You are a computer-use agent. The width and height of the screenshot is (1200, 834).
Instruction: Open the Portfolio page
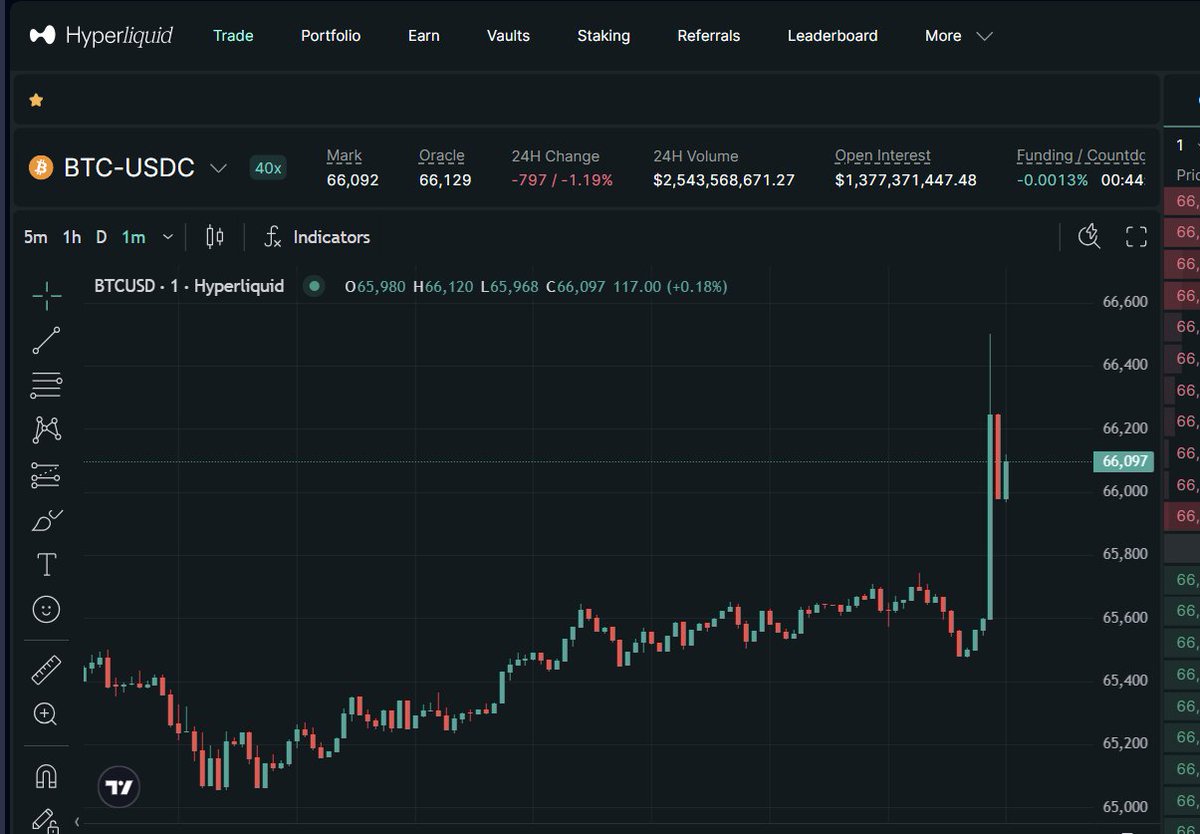331,35
